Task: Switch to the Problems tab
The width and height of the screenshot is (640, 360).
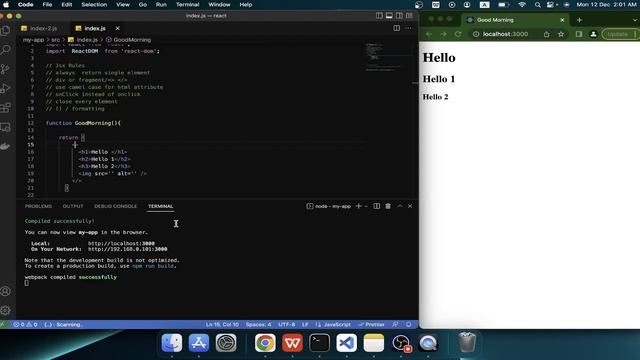Action: pos(38,206)
